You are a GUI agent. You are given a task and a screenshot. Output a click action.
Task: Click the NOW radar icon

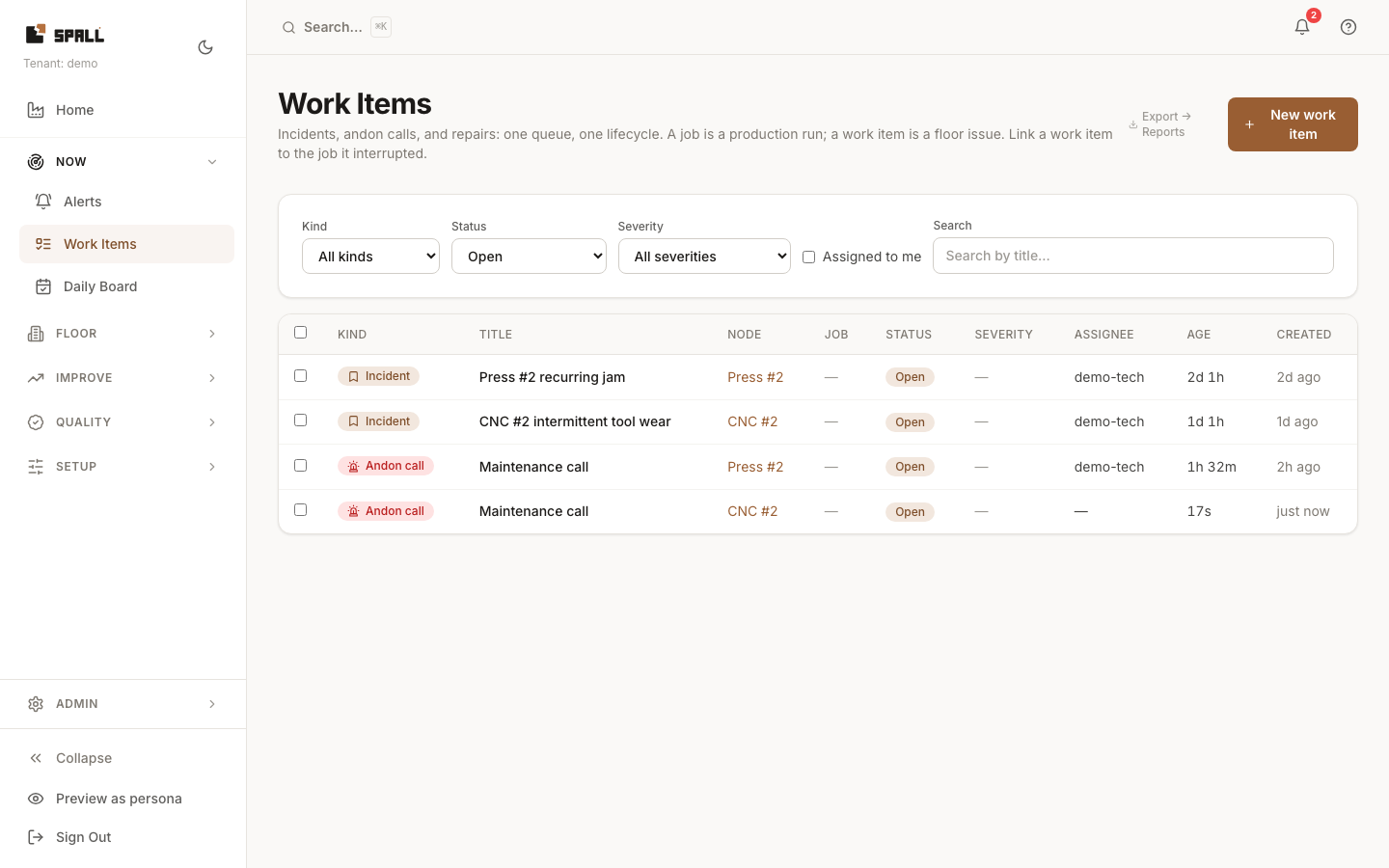pos(36,162)
